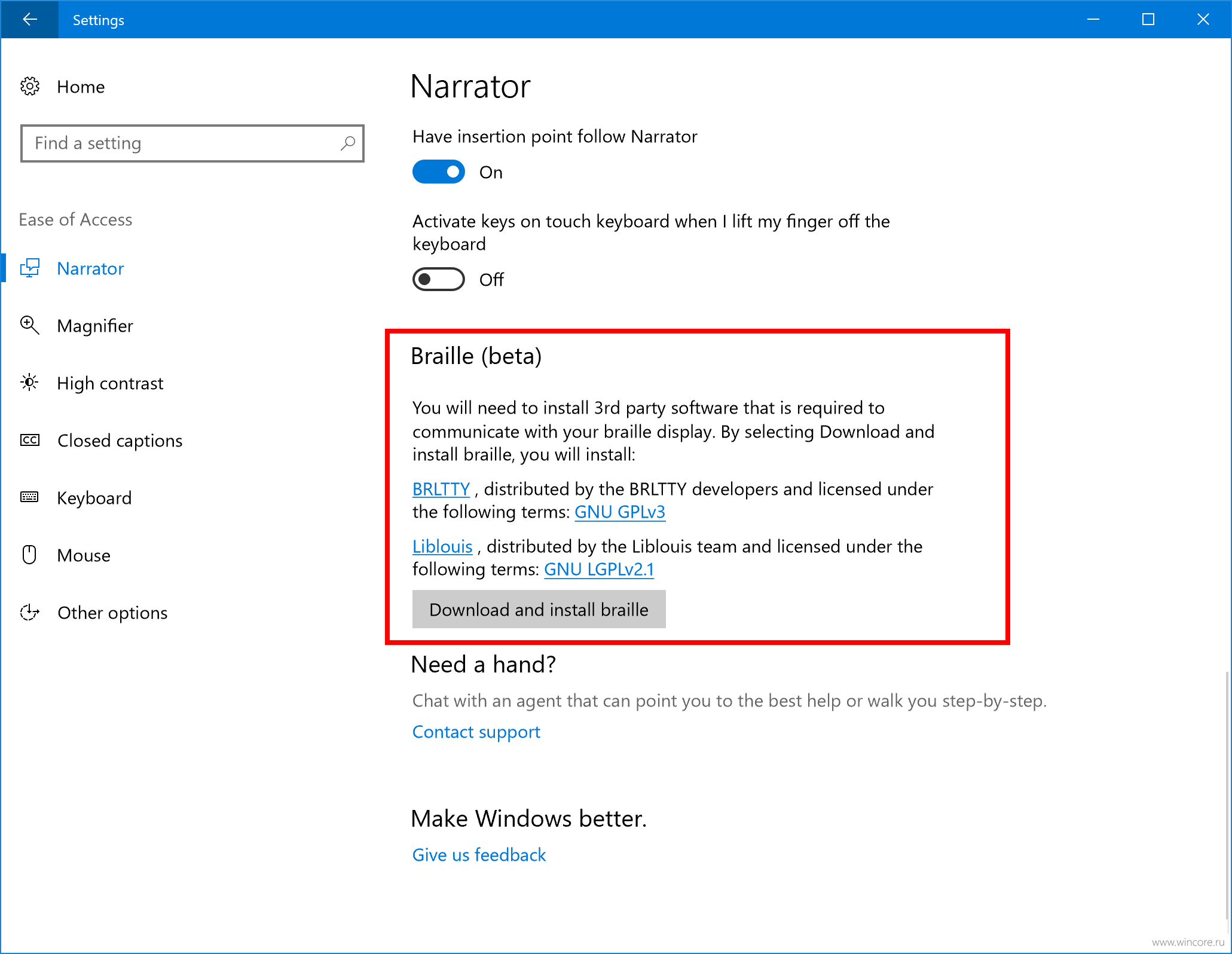The image size is (1232, 954).
Task: Click the Magnifier sidebar icon
Action: point(30,326)
